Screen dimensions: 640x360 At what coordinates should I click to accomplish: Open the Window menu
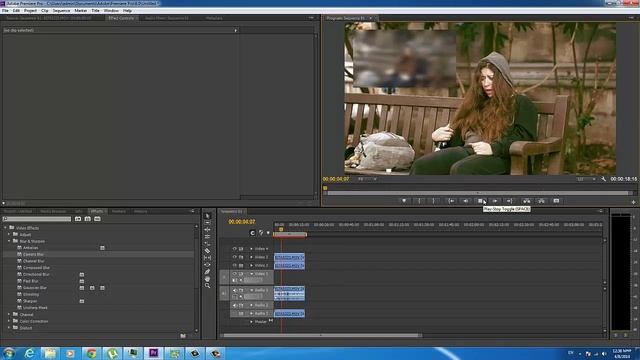click(x=111, y=11)
